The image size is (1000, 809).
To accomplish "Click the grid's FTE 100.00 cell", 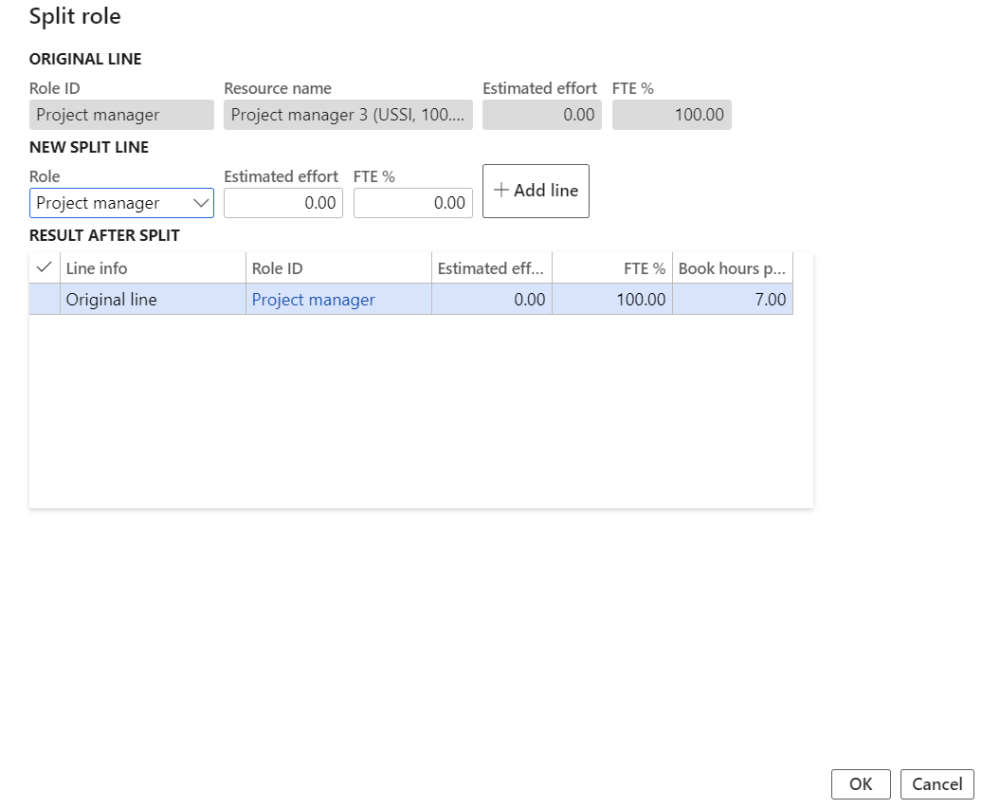I will click(612, 300).
